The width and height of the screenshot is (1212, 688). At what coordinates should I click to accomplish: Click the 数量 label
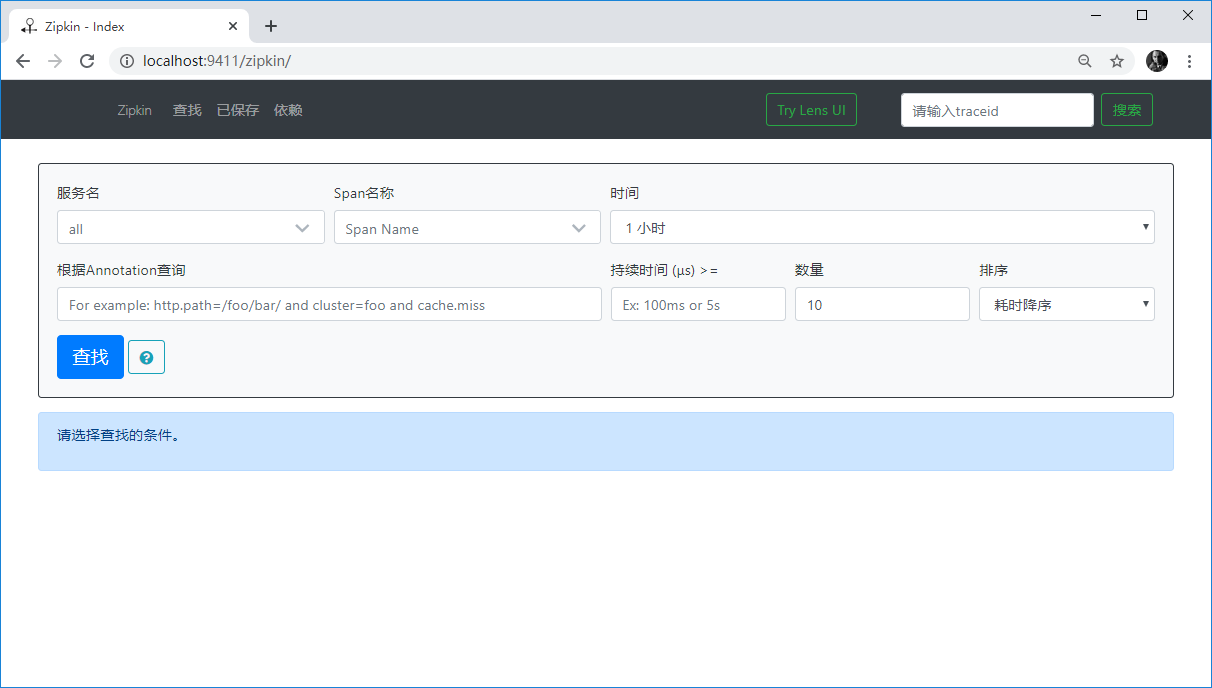809,270
